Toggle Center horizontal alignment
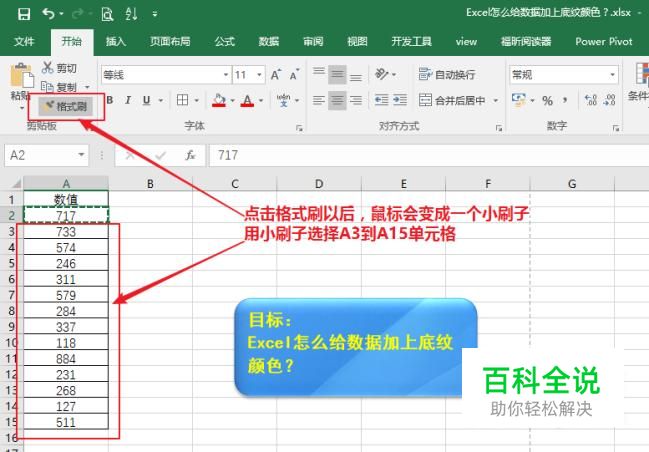The height and width of the screenshot is (452, 649). click(x=337, y=100)
